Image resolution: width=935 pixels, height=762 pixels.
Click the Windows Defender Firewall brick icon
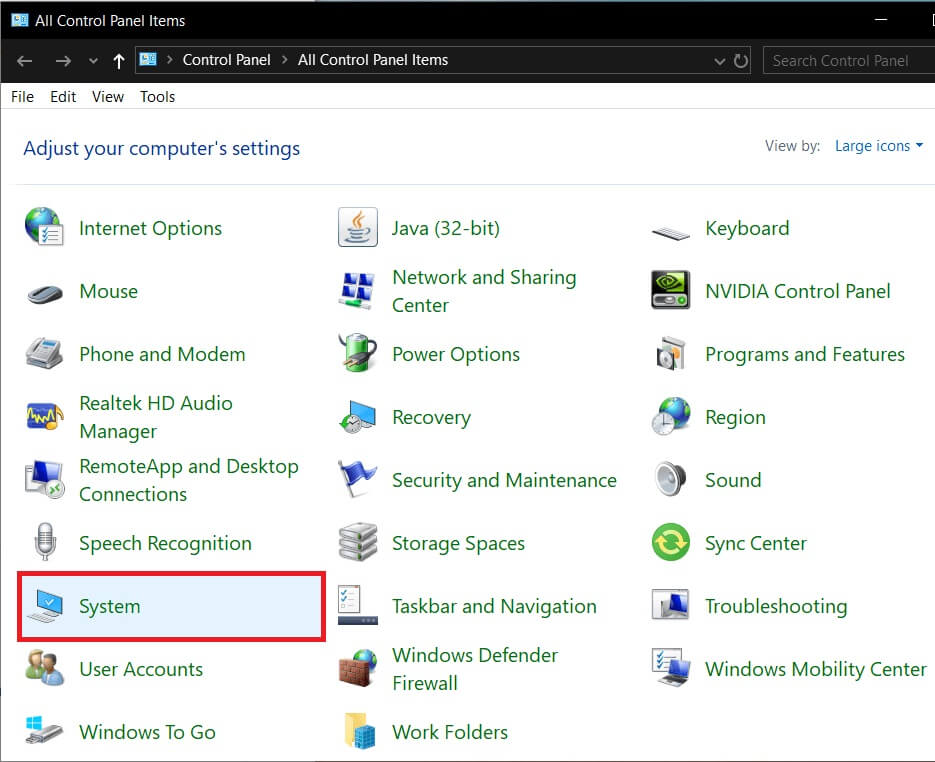357,668
